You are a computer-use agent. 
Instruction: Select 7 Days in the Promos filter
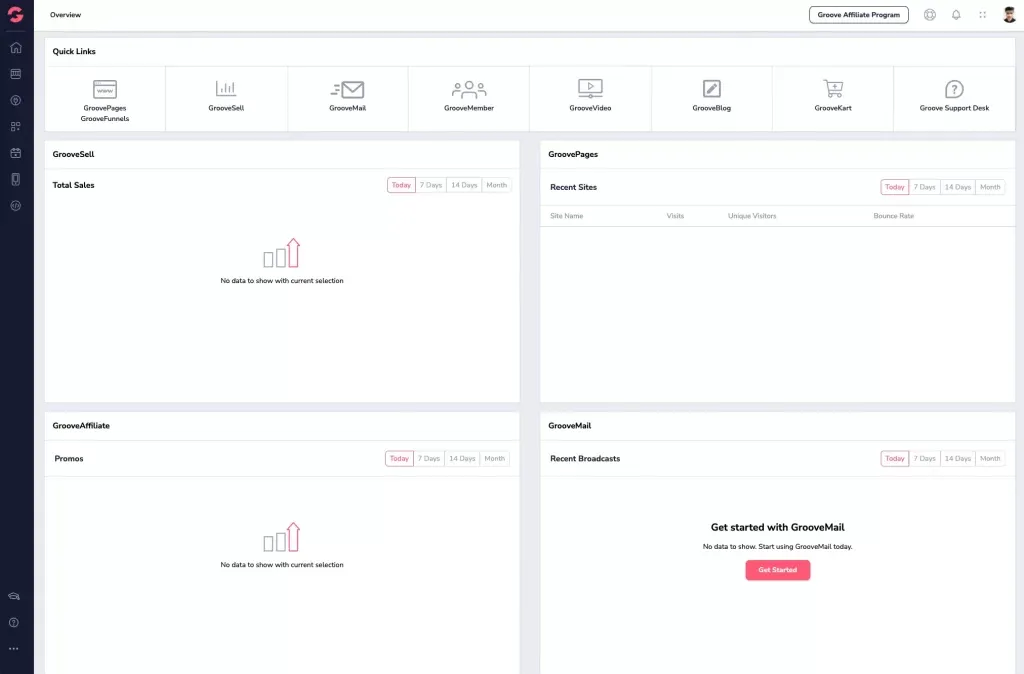(x=428, y=458)
